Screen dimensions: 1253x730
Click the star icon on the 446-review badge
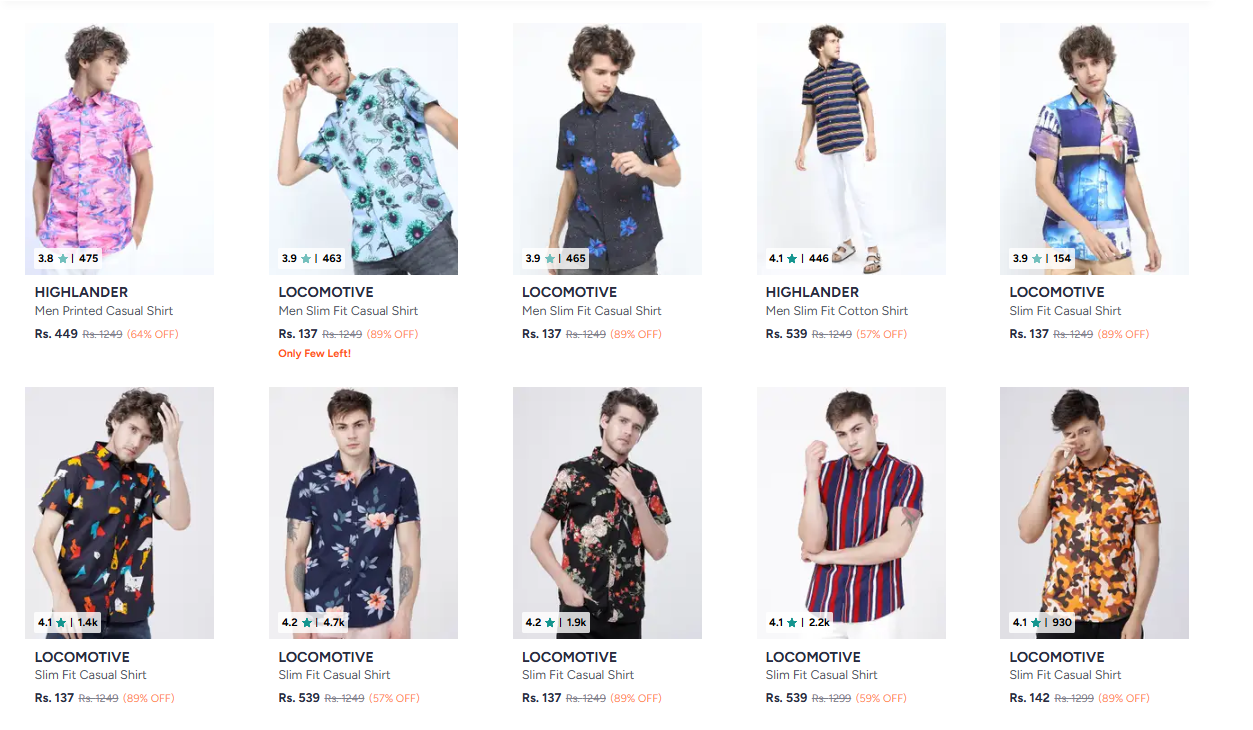tap(792, 258)
